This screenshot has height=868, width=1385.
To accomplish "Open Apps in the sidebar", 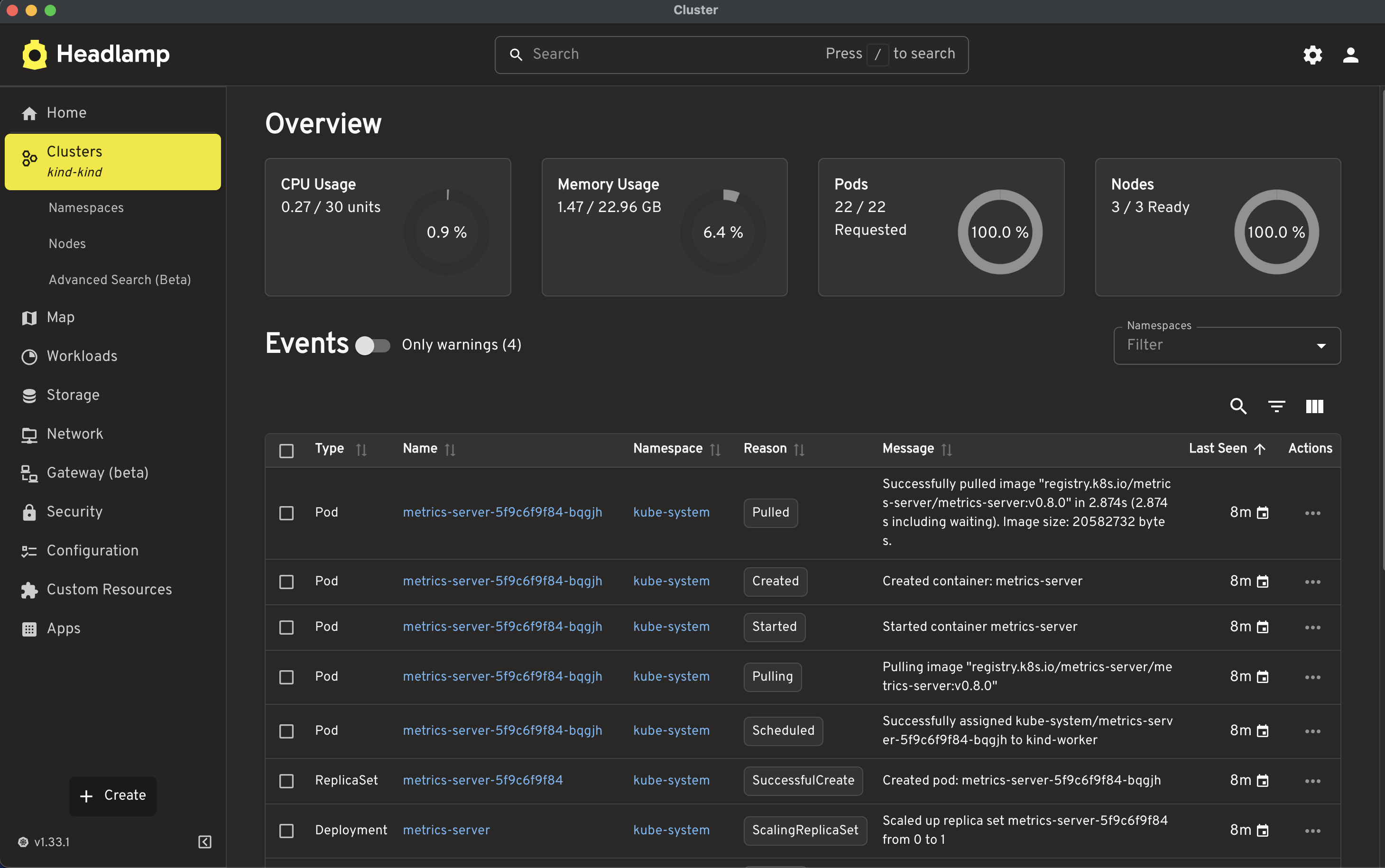I will (x=112, y=628).
